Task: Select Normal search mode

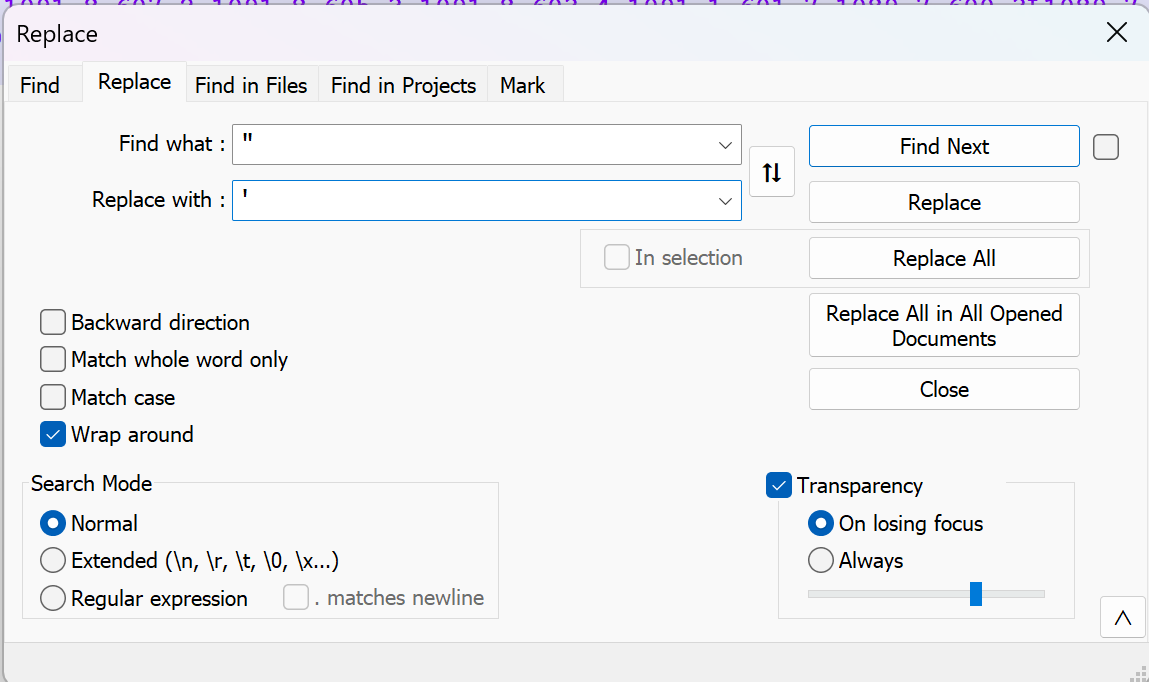Action: (53, 523)
